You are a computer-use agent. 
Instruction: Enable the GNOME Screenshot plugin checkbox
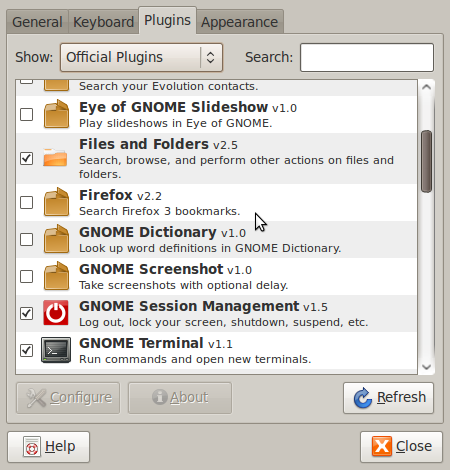27,276
